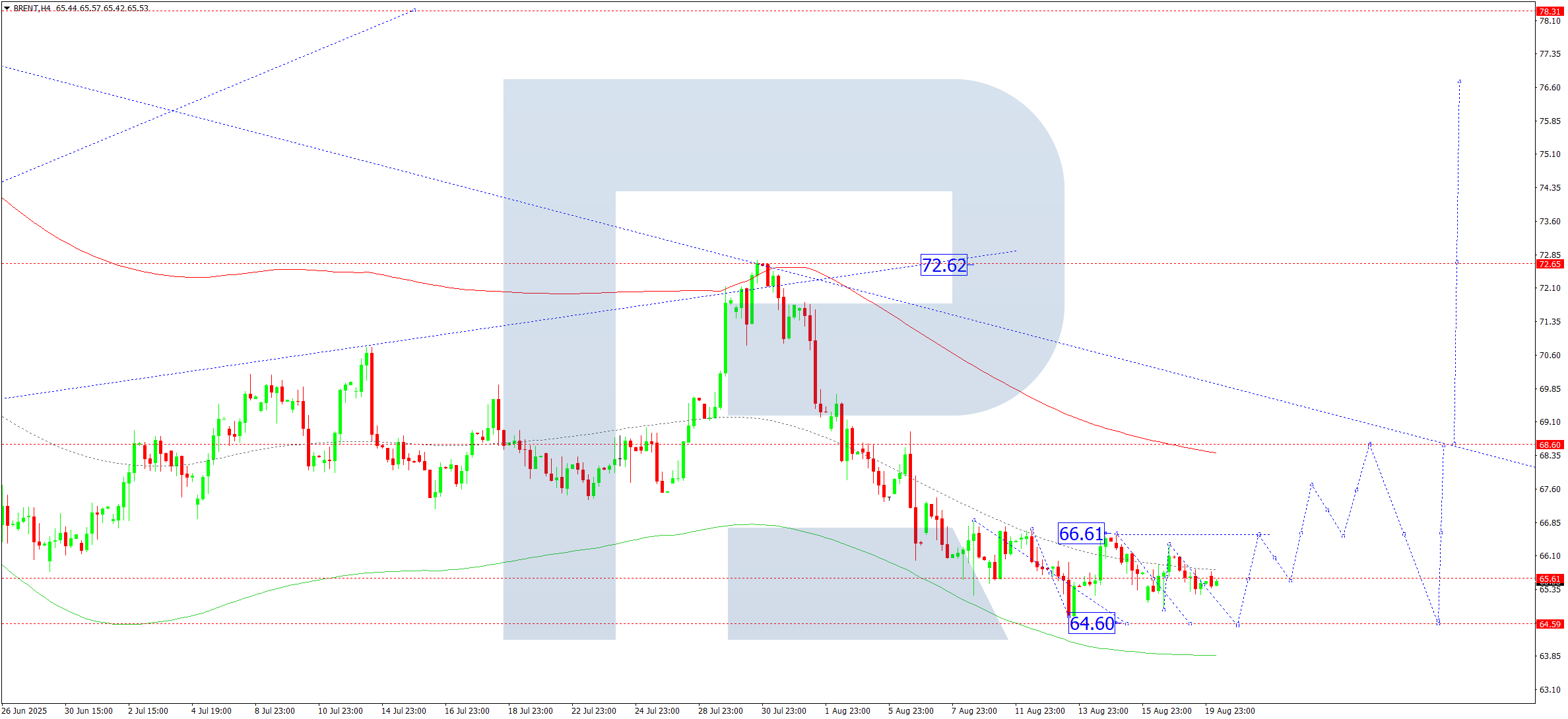The height and width of the screenshot is (719, 1568).
Task: Click the 14 Jul 23:00 time axis label
Action: (x=403, y=710)
